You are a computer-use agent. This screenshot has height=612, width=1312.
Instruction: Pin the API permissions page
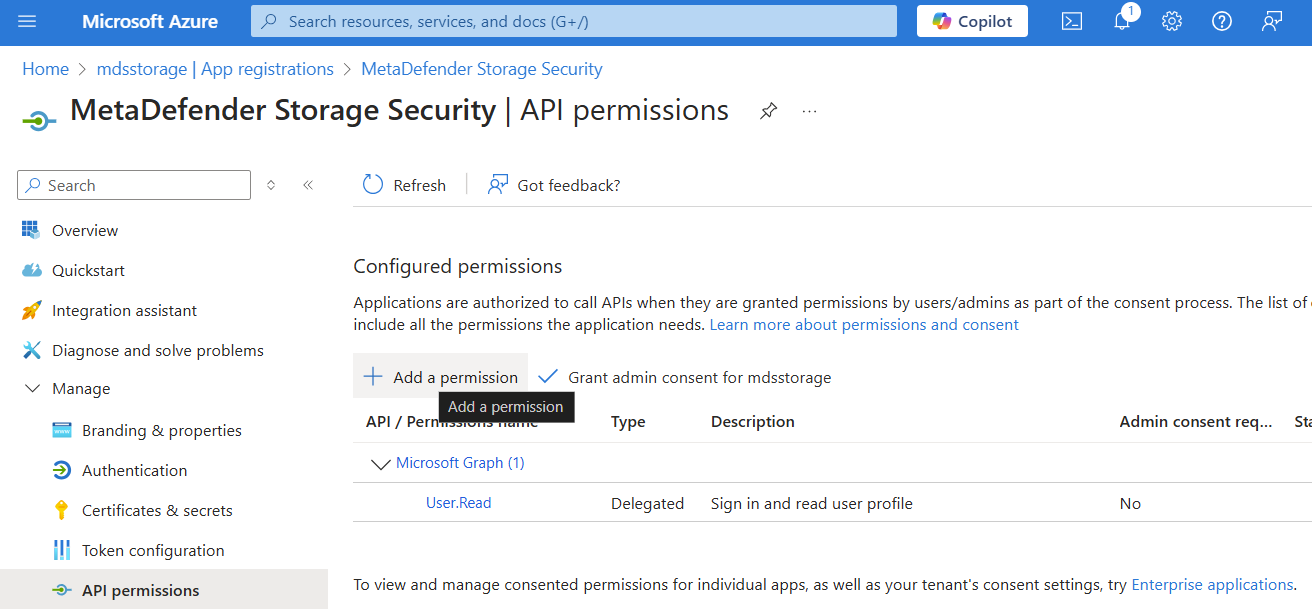pyautogui.click(x=768, y=111)
